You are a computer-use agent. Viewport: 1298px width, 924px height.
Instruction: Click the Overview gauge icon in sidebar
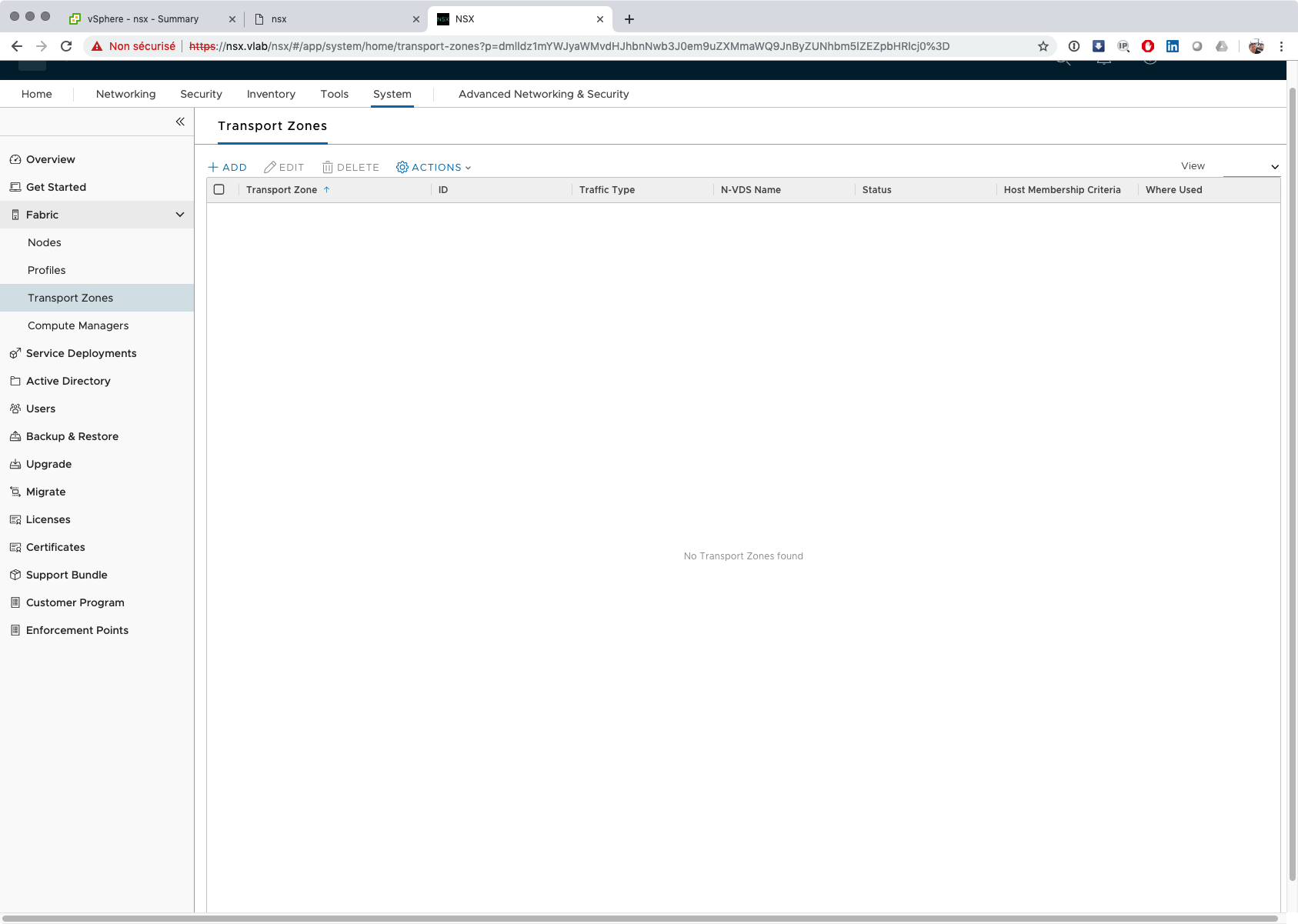click(x=15, y=159)
